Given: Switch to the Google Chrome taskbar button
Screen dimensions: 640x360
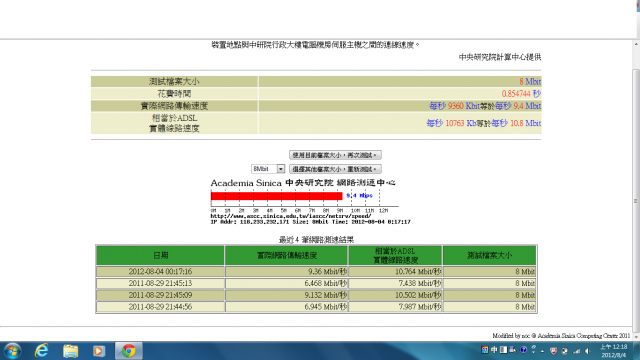Looking at the screenshot, I should pyautogui.click(x=129, y=351).
